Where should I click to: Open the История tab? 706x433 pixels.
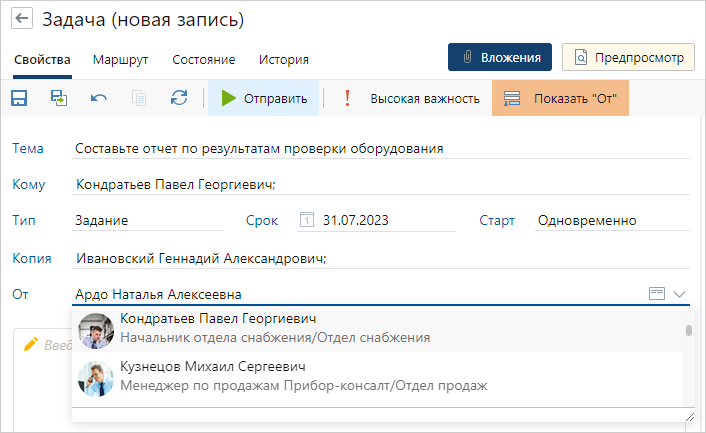284,59
